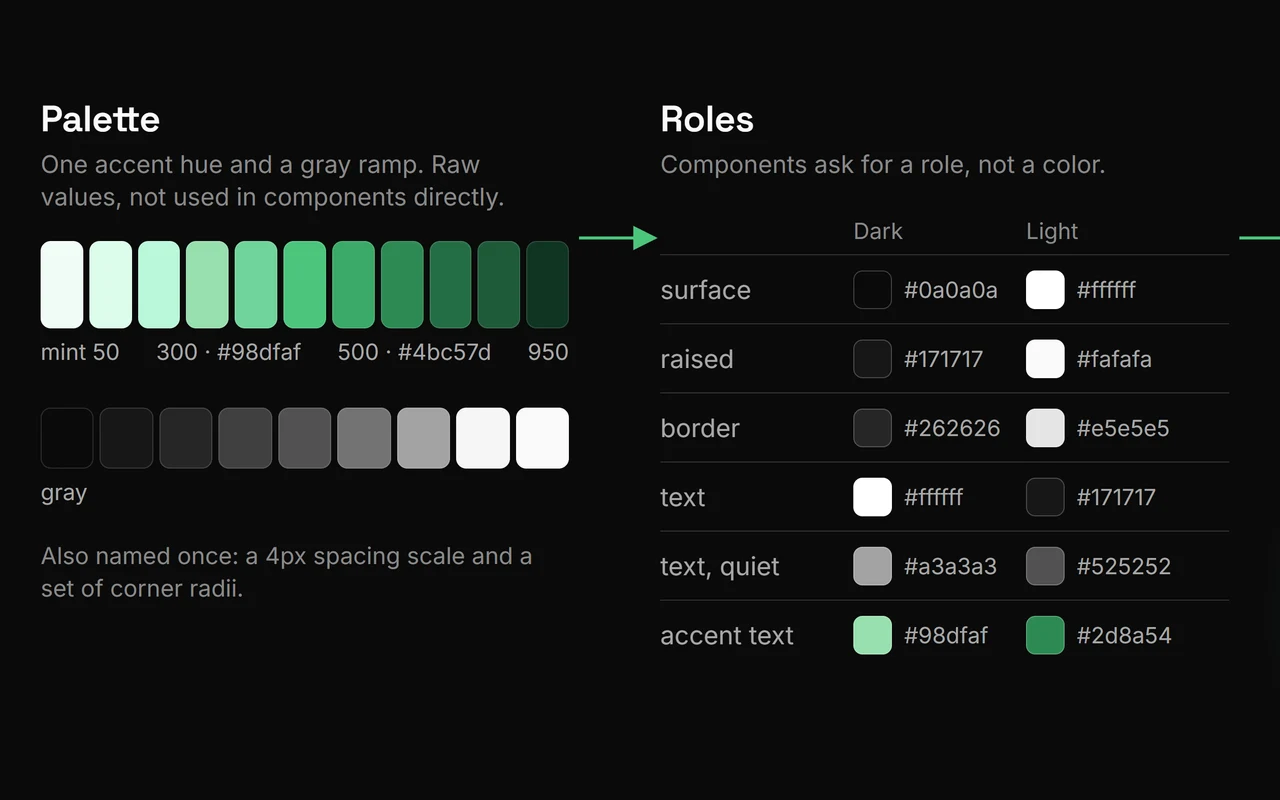Viewport: 1280px width, 800px height.
Task: Click the mint swatch just left of the 950 swatch
Action: point(499,285)
